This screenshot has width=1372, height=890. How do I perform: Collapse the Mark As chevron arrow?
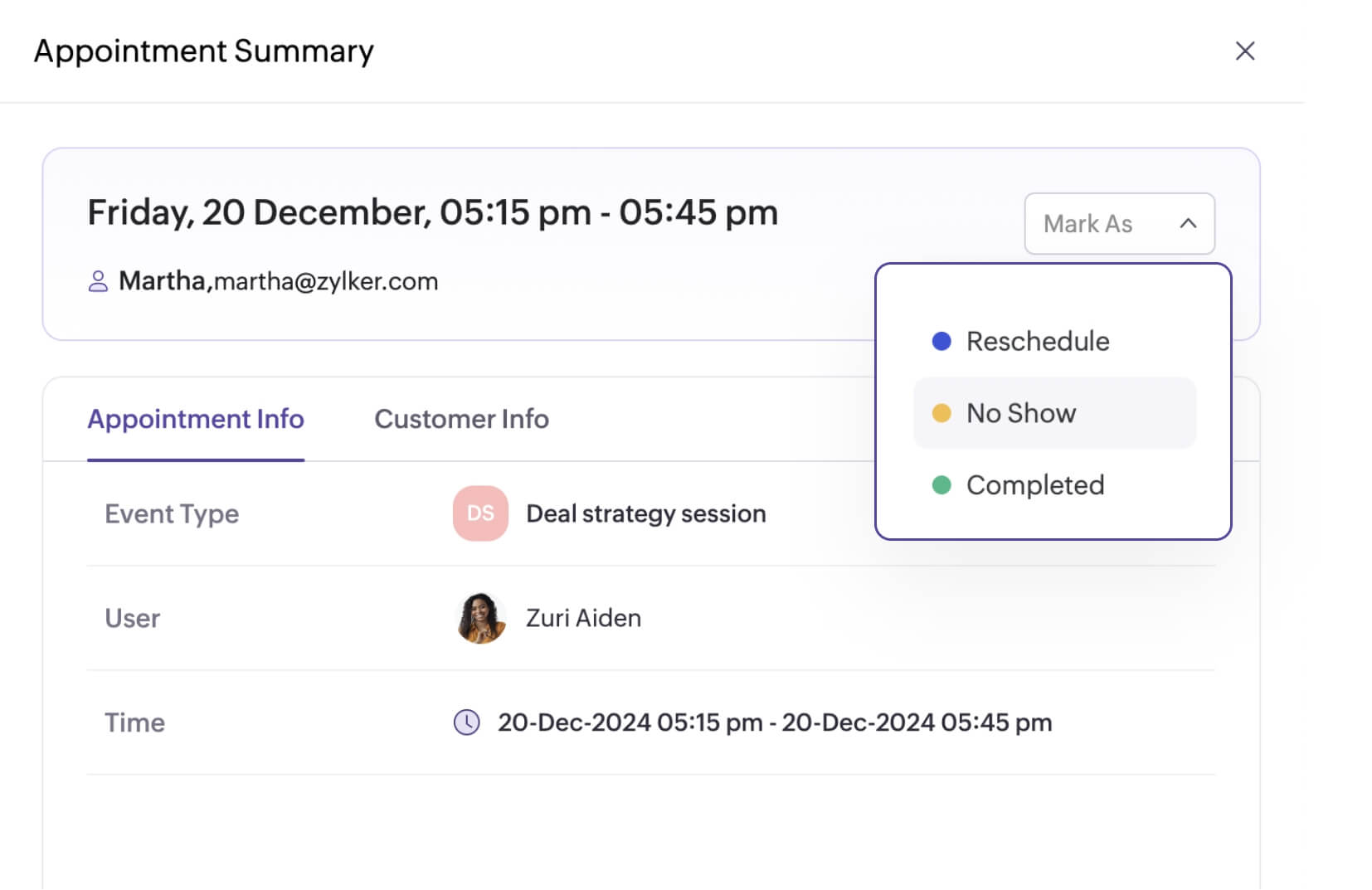[x=1188, y=224]
